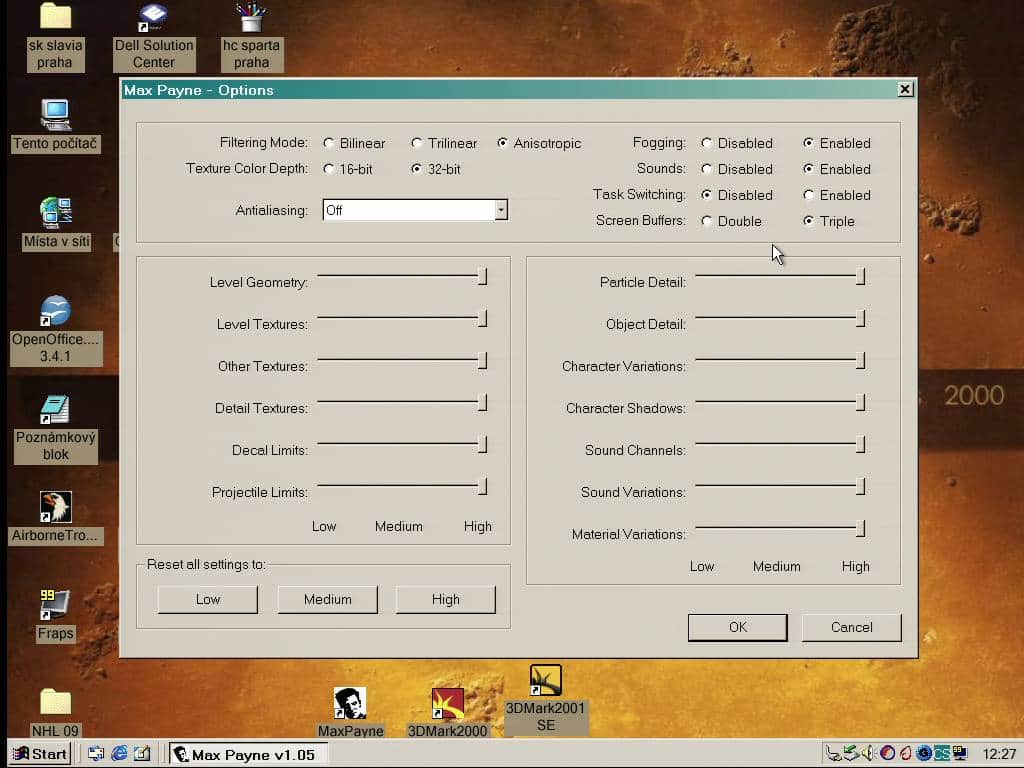Select the NHL 09 folder icon
Screen dimensions: 1024x768
pos(55,703)
